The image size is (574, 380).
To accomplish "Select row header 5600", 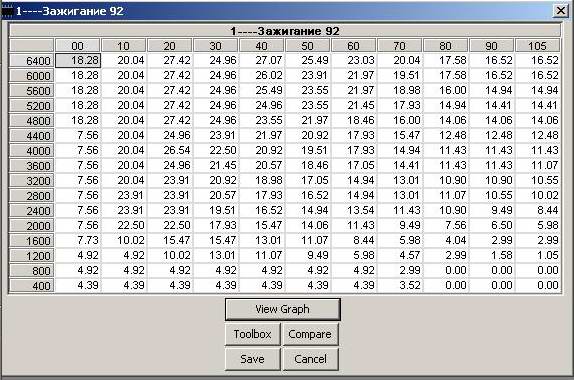I will click(x=32, y=90).
